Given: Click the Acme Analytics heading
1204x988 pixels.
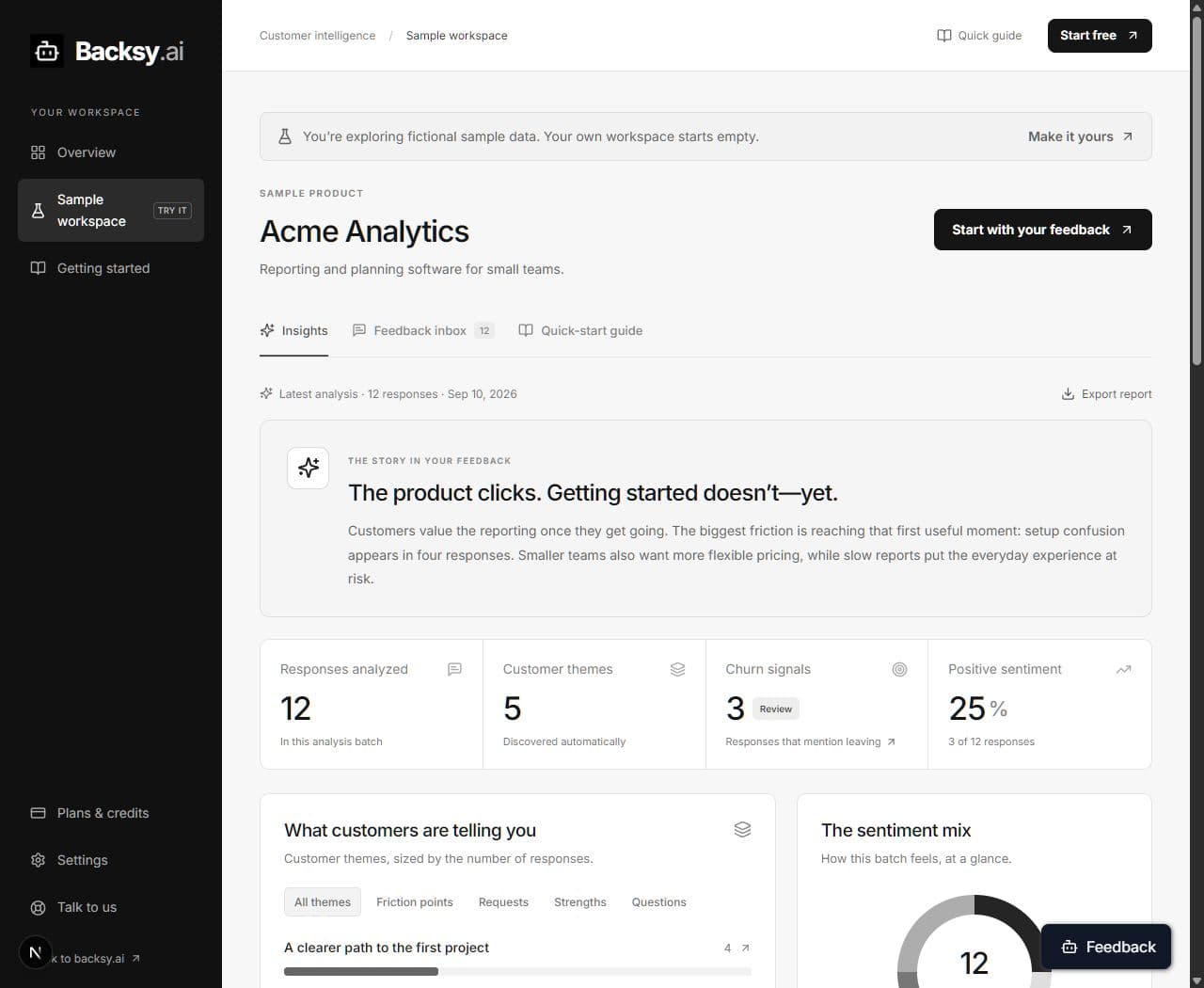Looking at the screenshot, I should [364, 231].
